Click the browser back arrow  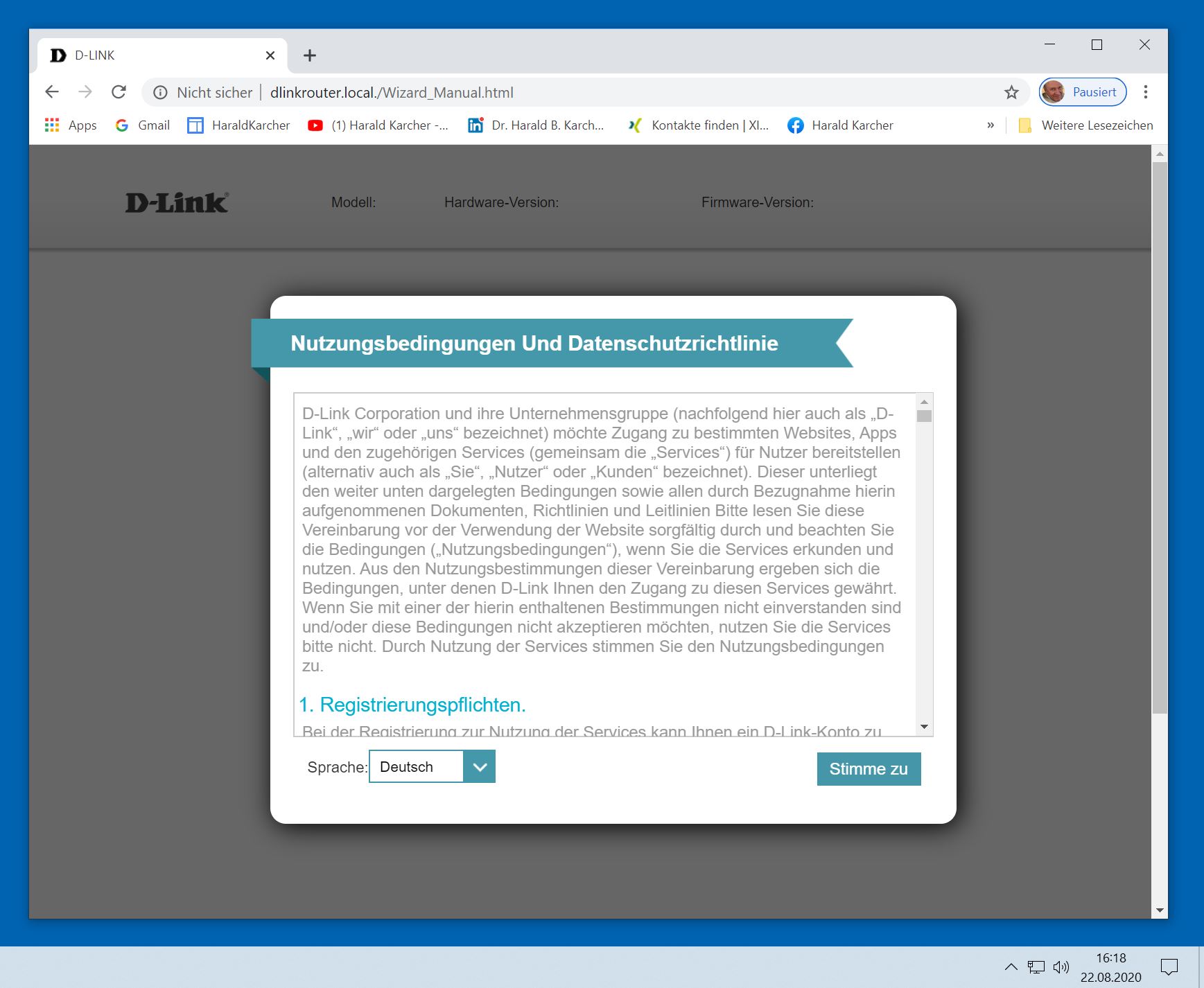(52, 92)
